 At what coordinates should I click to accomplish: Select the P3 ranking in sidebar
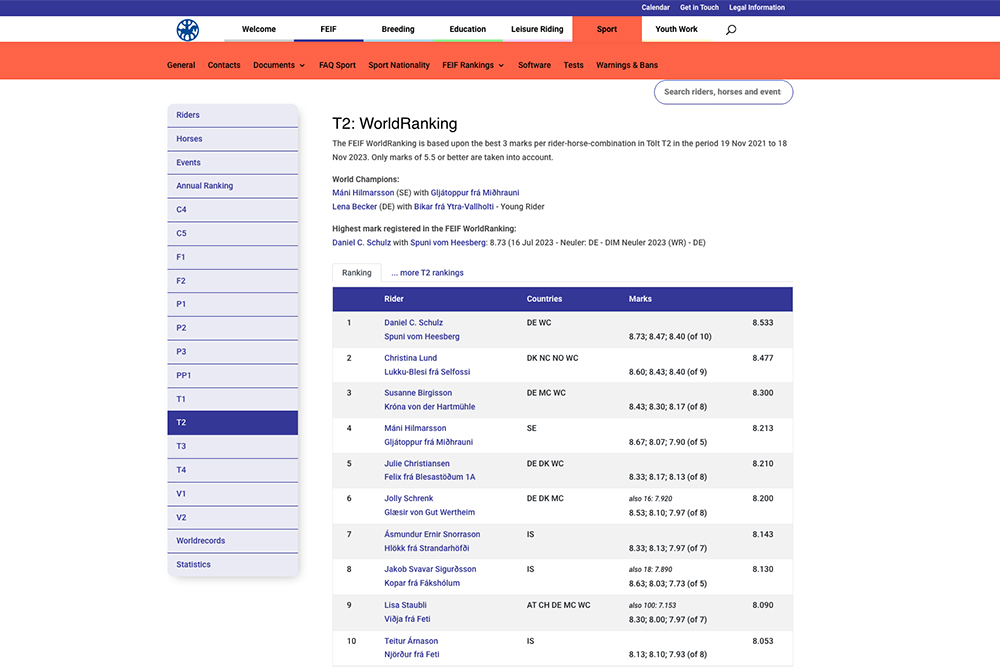233,352
